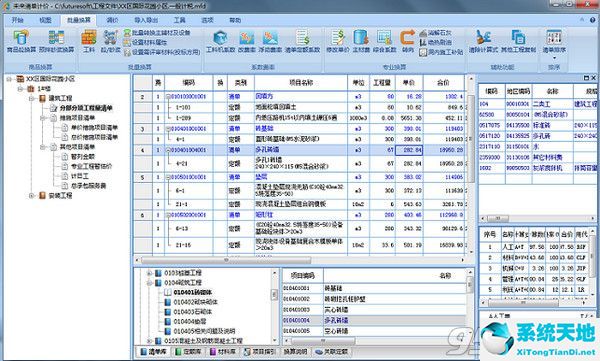600x361 pixels.
Task: Open the 导入导出 ribbon tab
Action: pos(146,20)
